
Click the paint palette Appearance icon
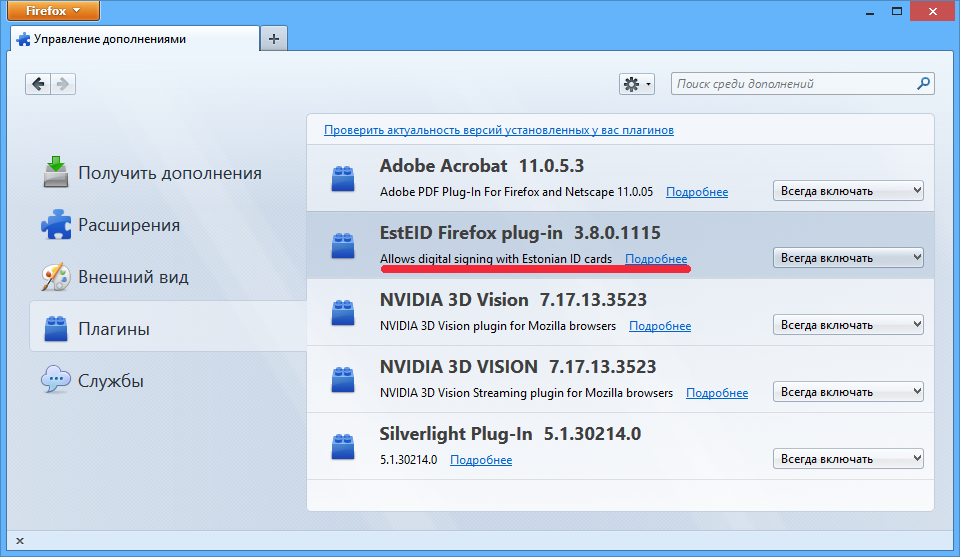pos(56,277)
